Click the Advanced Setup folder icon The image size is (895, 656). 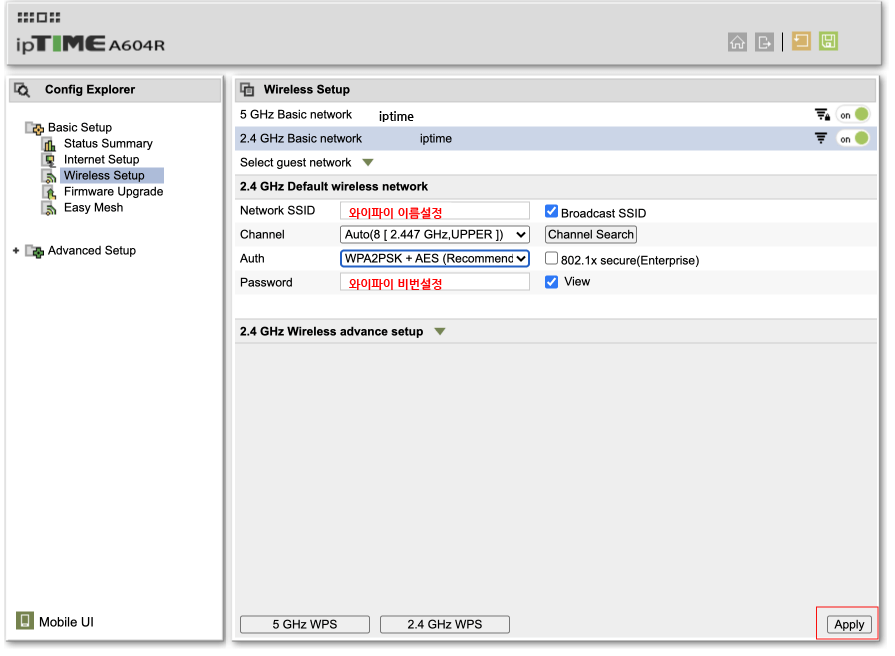(x=34, y=251)
